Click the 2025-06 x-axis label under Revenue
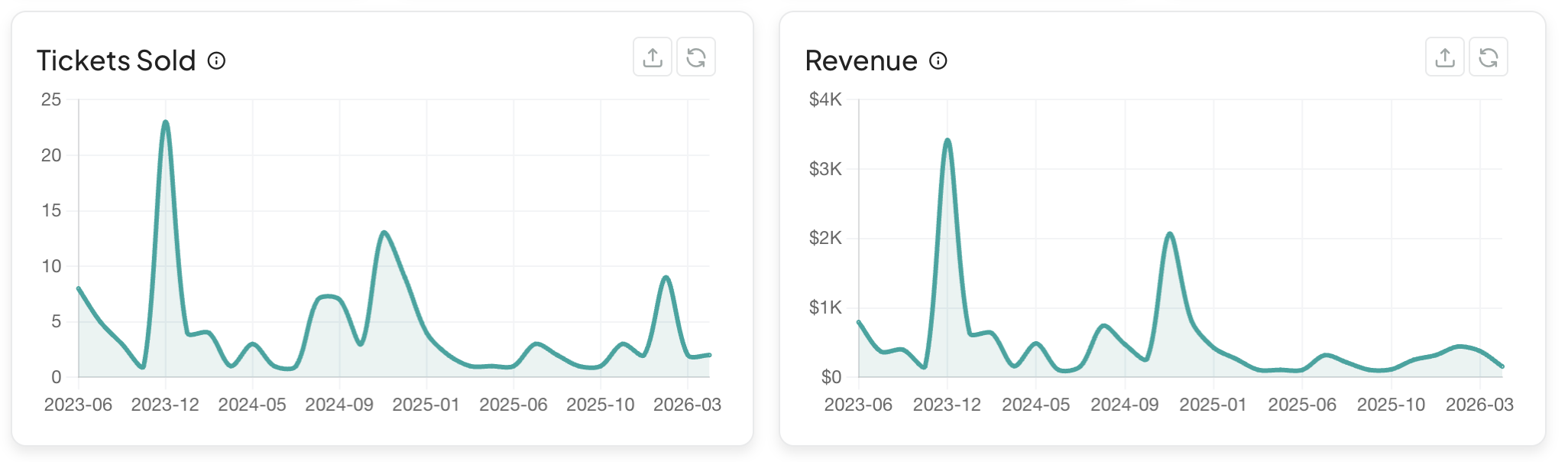This screenshot has height=462, width=1568. click(1302, 405)
